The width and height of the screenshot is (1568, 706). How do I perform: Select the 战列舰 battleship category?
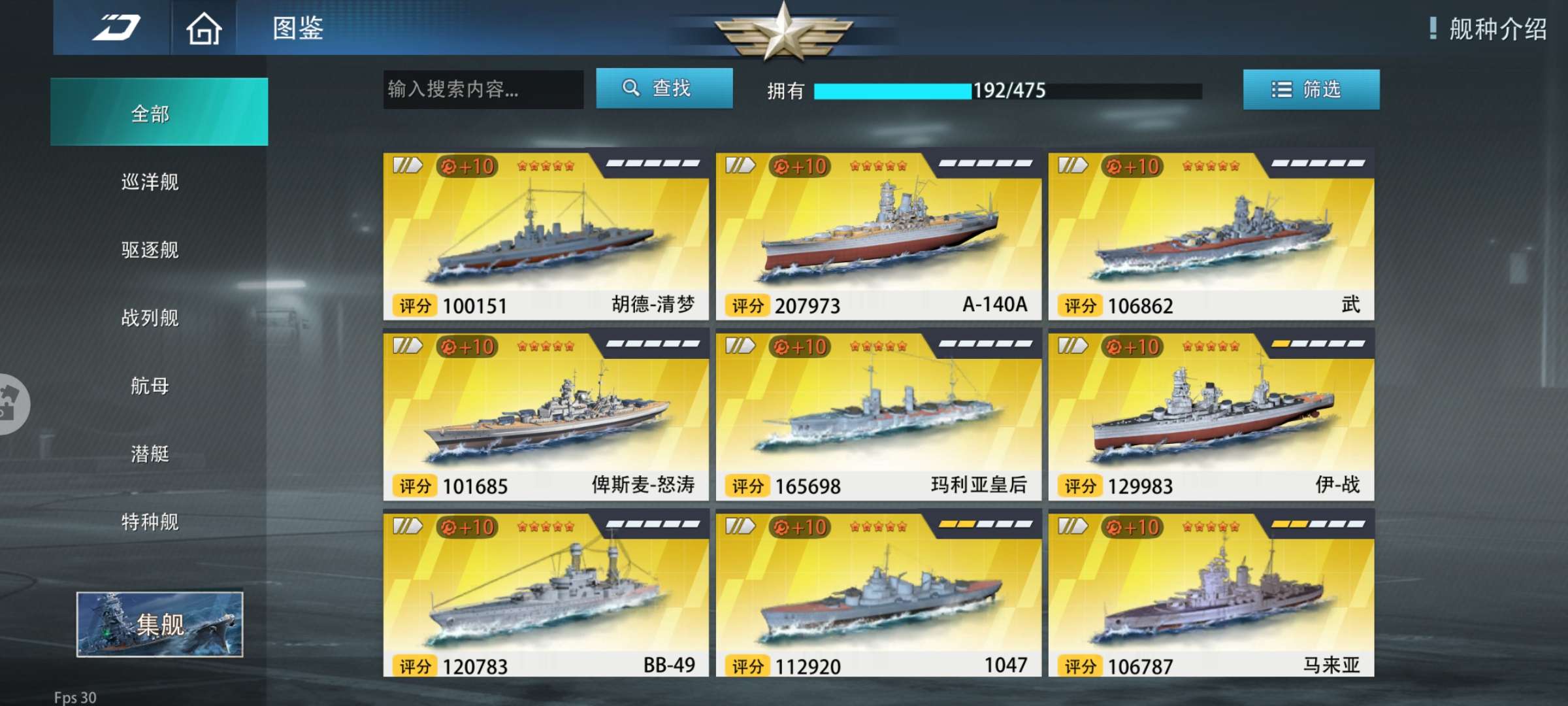coord(150,318)
